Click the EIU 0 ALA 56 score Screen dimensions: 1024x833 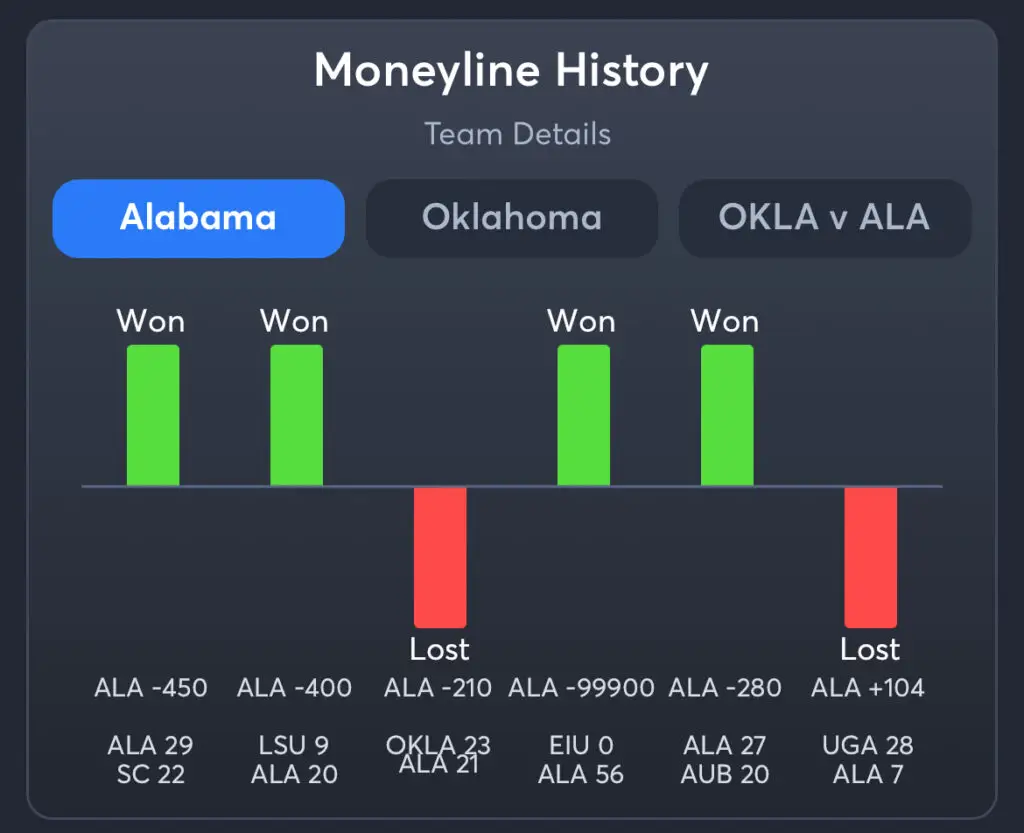click(x=581, y=759)
